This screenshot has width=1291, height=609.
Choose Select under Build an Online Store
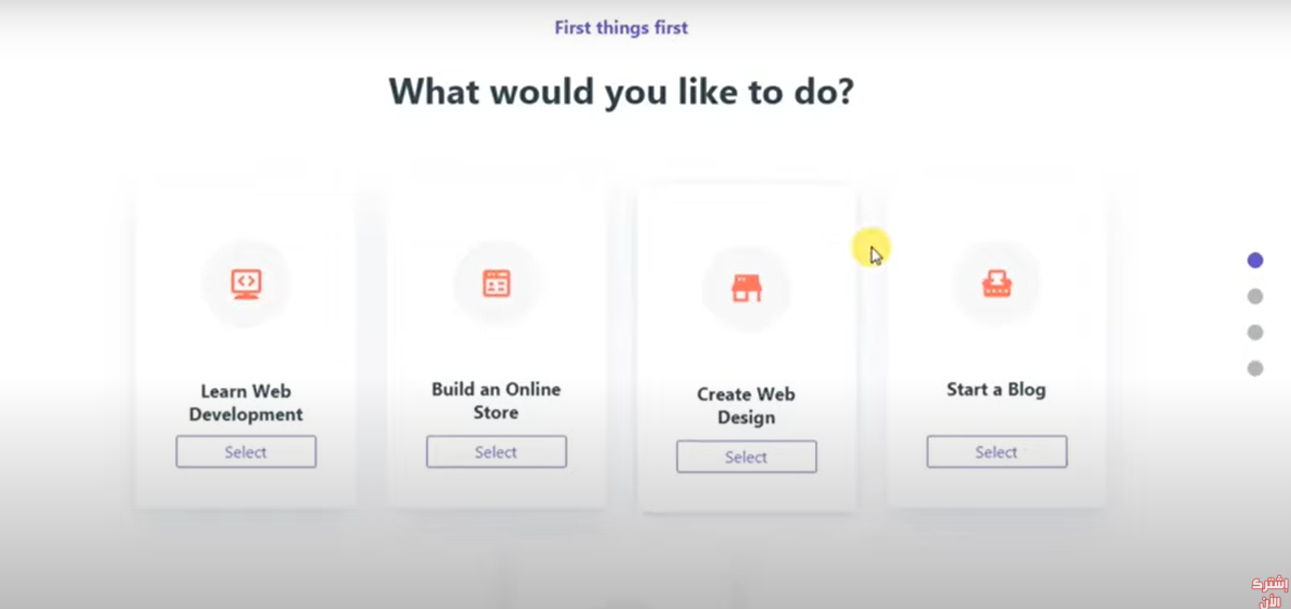(496, 452)
